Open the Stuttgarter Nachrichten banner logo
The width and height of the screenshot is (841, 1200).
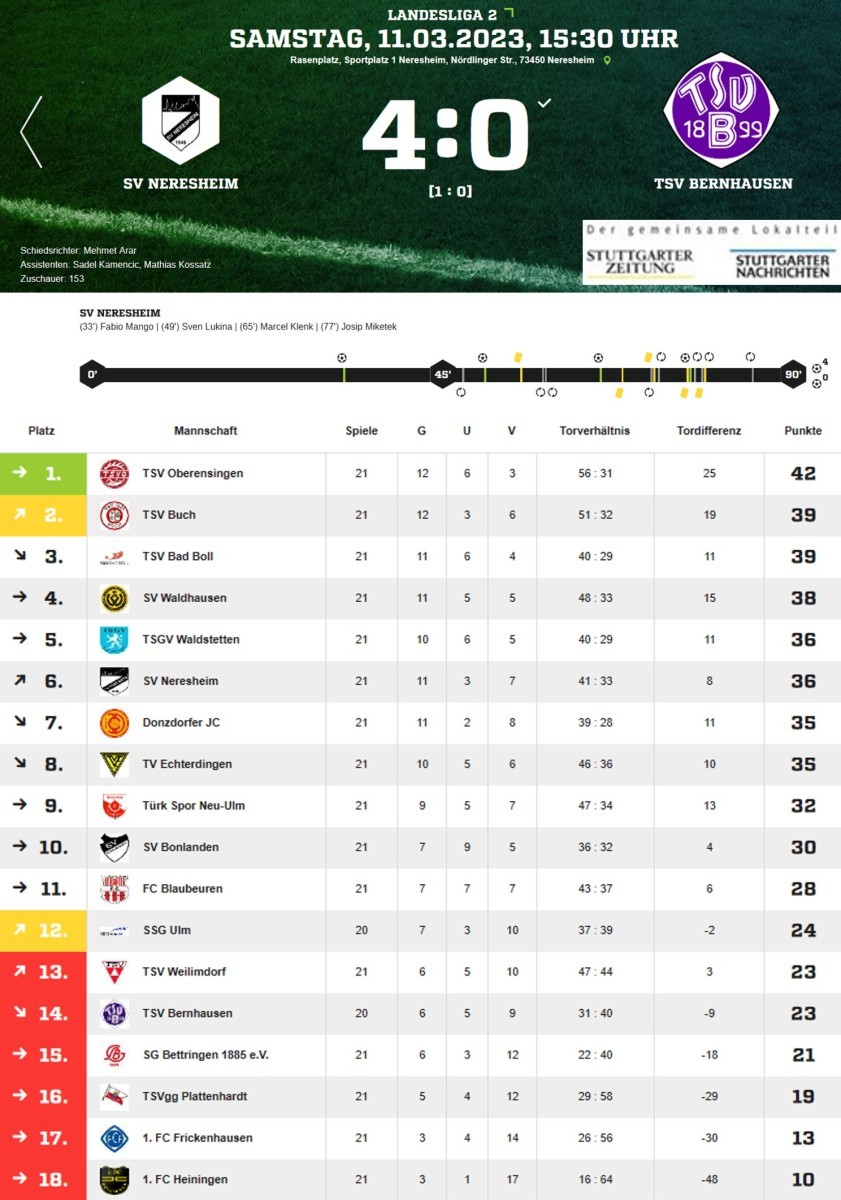[783, 264]
